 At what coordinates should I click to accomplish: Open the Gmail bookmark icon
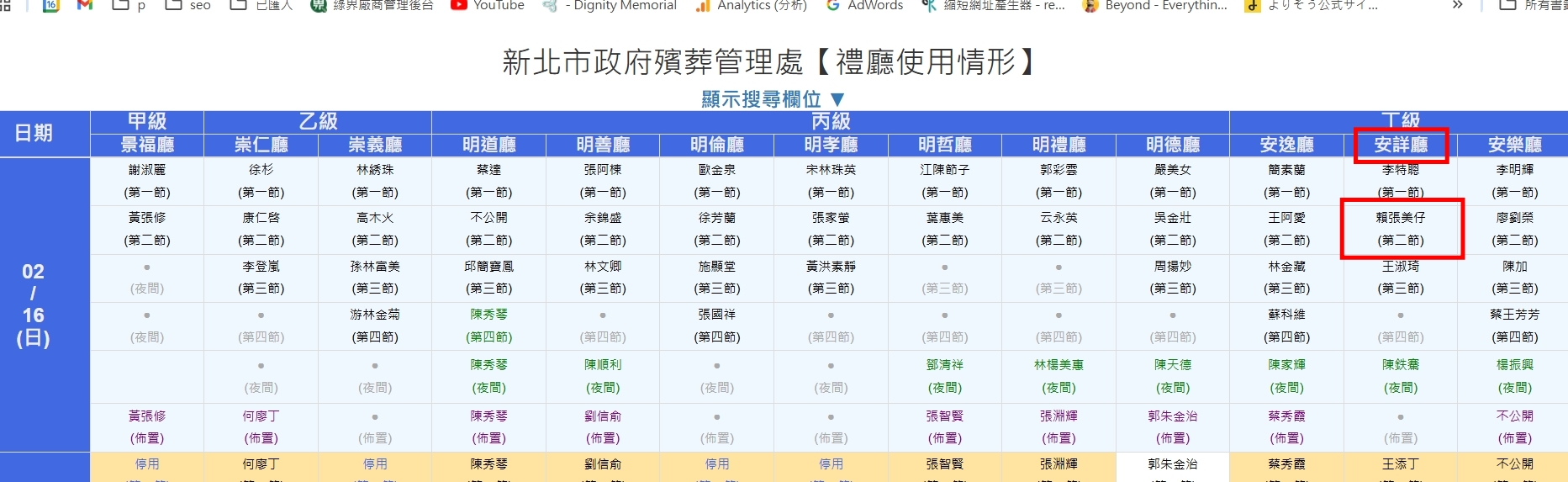click(84, 5)
